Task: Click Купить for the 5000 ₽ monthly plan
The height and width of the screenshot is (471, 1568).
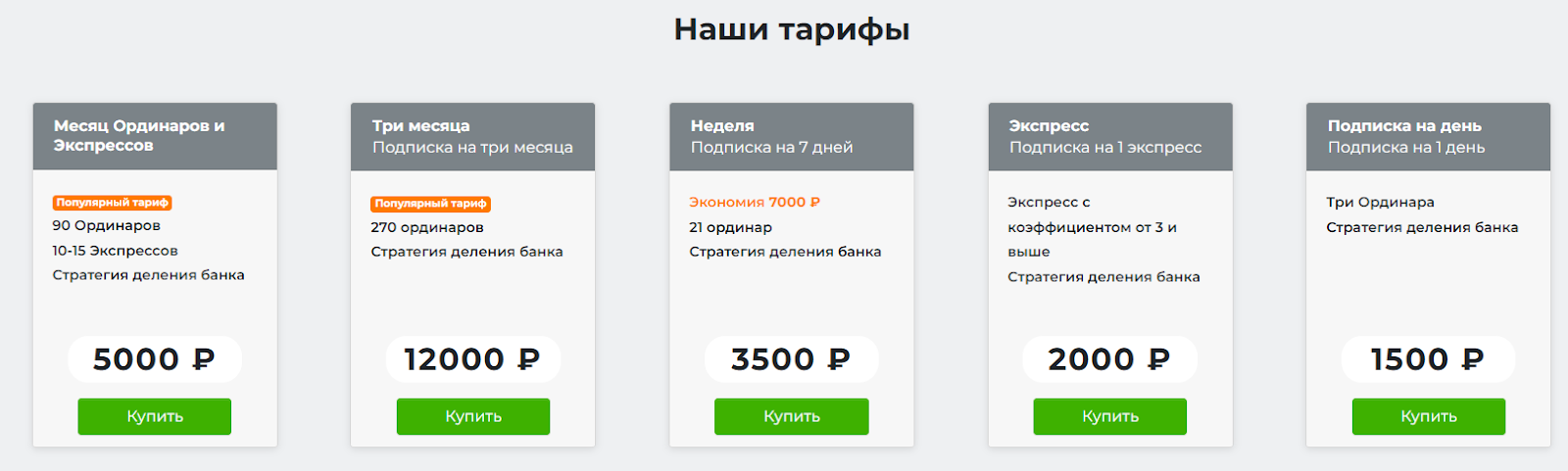Action: click(x=155, y=416)
